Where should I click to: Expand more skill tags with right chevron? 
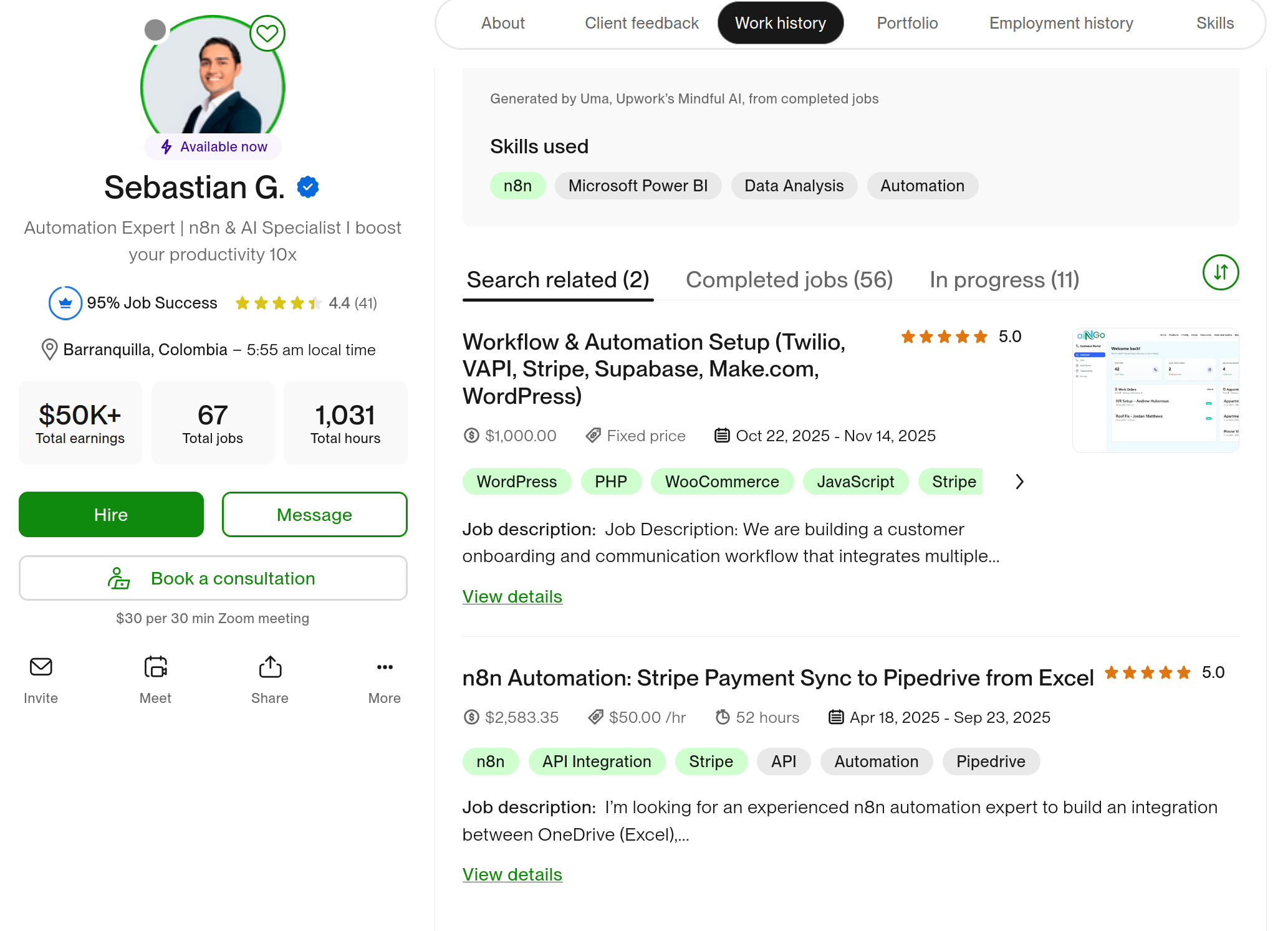click(1019, 482)
